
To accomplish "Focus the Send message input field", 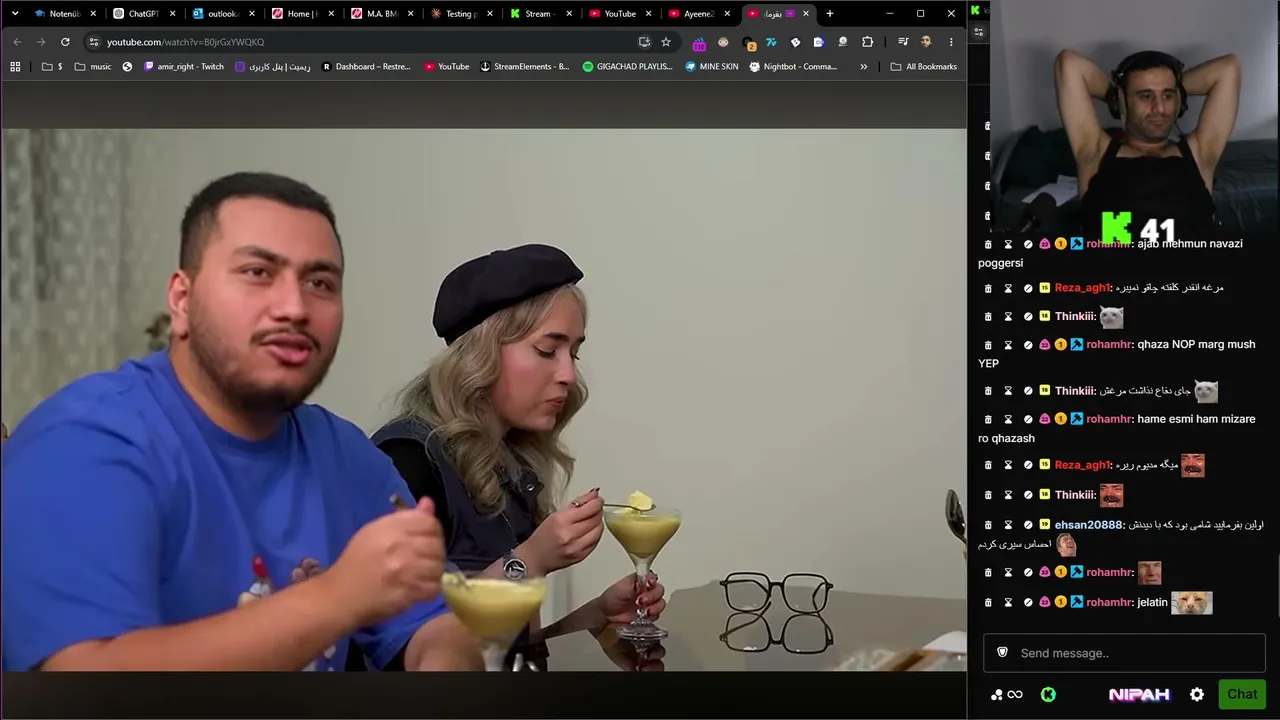I will [x=1124, y=653].
